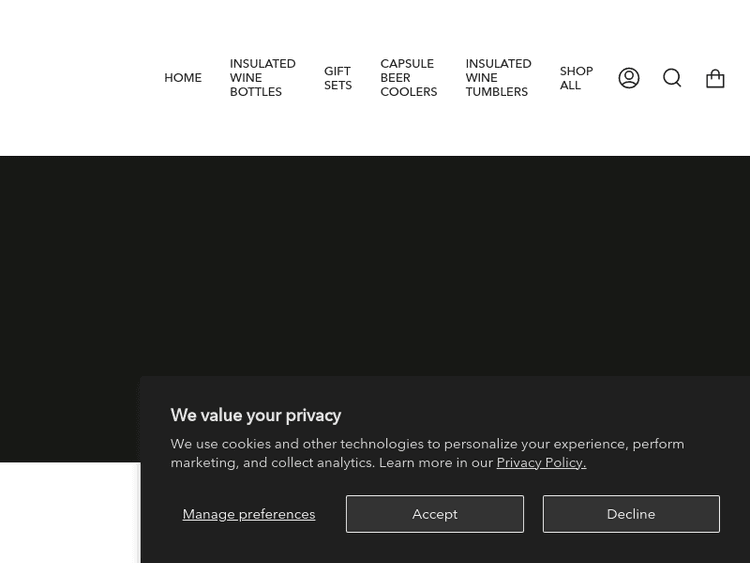Image resolution: width=750 pixels, height=563 pixels.
Task: Open the shopping cart bag icon
Action: pyautogui.click(x=715, y=78)
